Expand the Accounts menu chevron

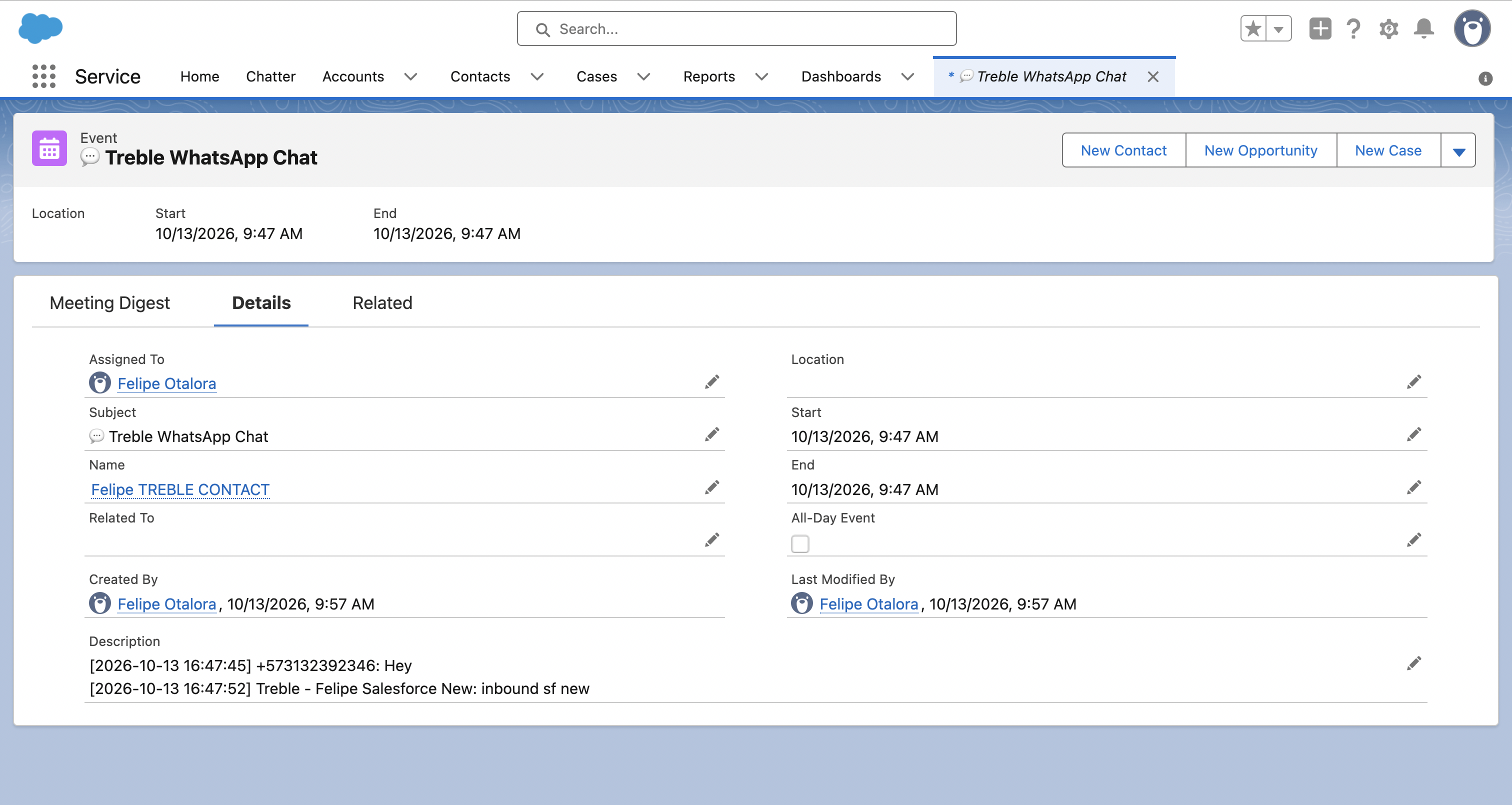point(411,76)
